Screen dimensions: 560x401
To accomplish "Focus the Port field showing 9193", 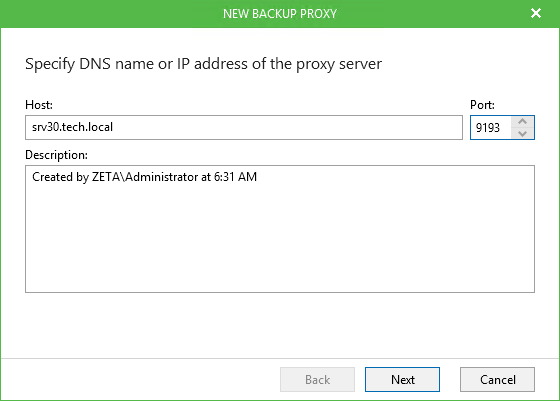I will pyautogui.click(x=502, y=127).
